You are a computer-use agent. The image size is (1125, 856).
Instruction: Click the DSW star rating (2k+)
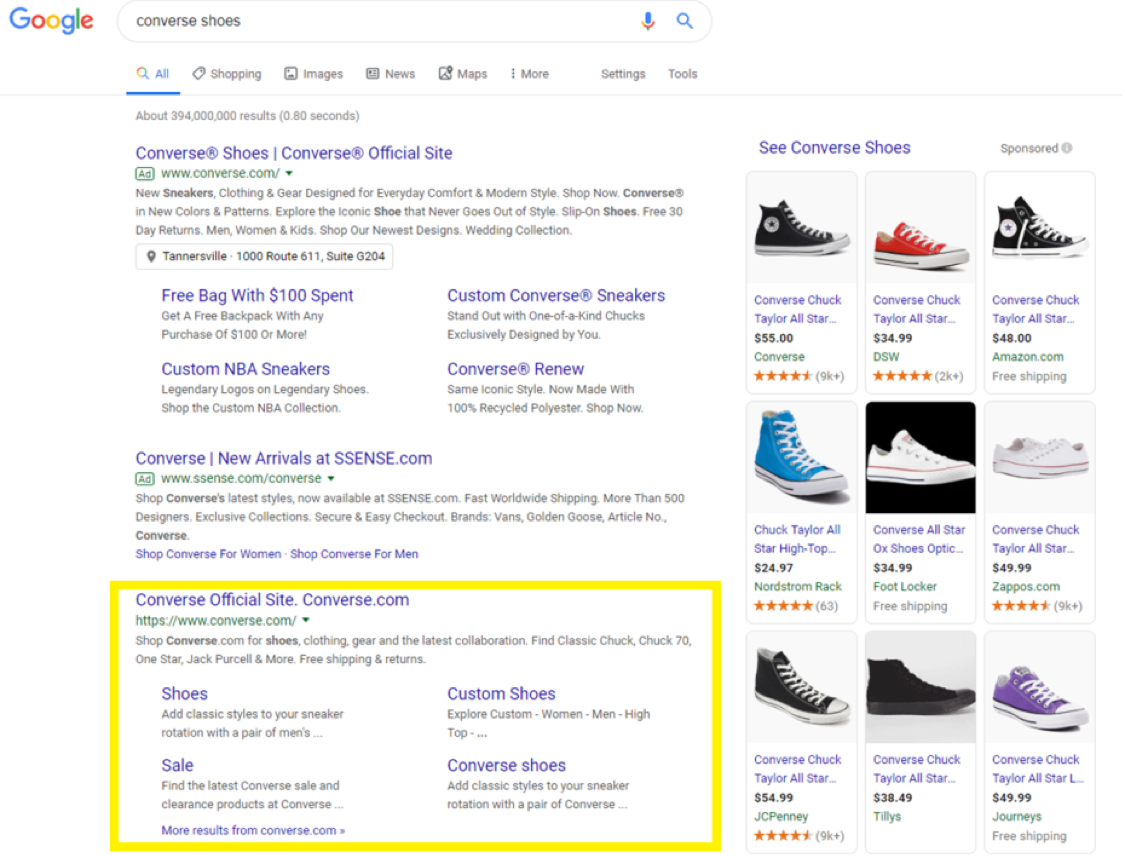pos(918,376)
